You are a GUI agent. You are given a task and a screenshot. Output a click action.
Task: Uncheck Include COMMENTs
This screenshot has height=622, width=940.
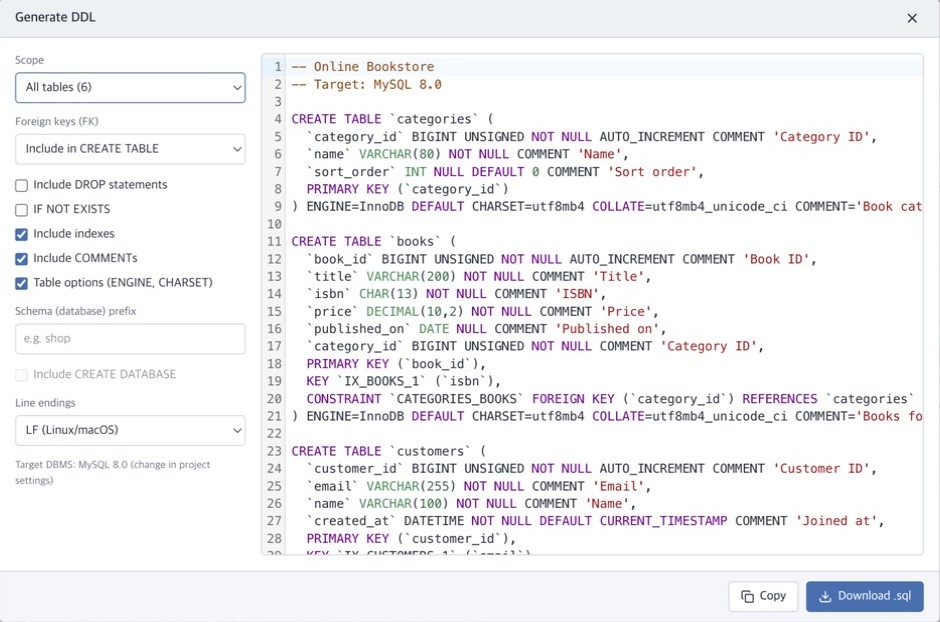[22, 259]
